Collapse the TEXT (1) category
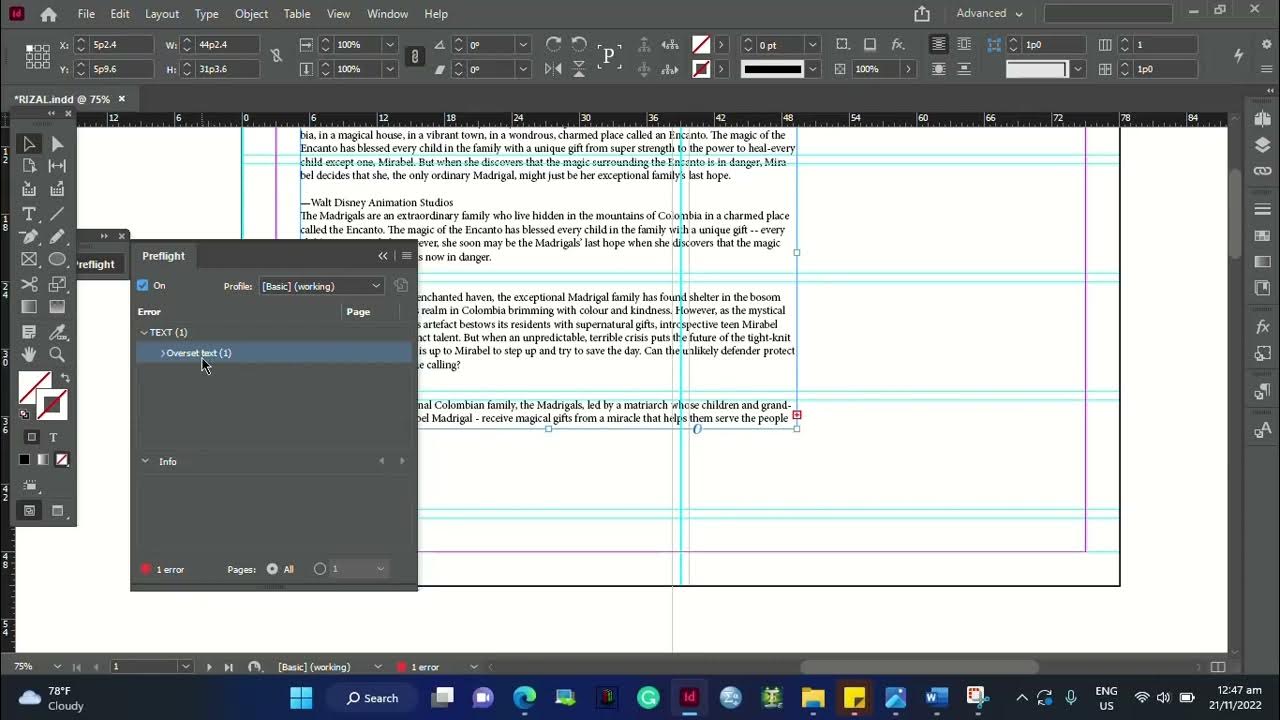The height and width of the screenshot is (720, 1280). tap(144, 332)
